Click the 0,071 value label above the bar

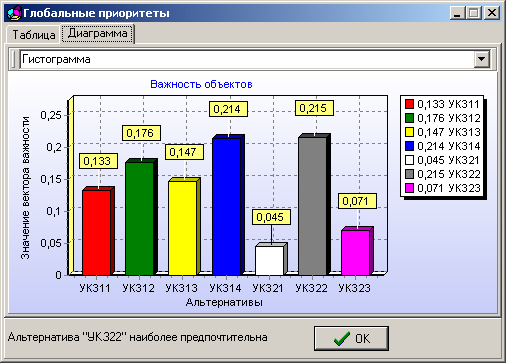[x=357, y=201]
